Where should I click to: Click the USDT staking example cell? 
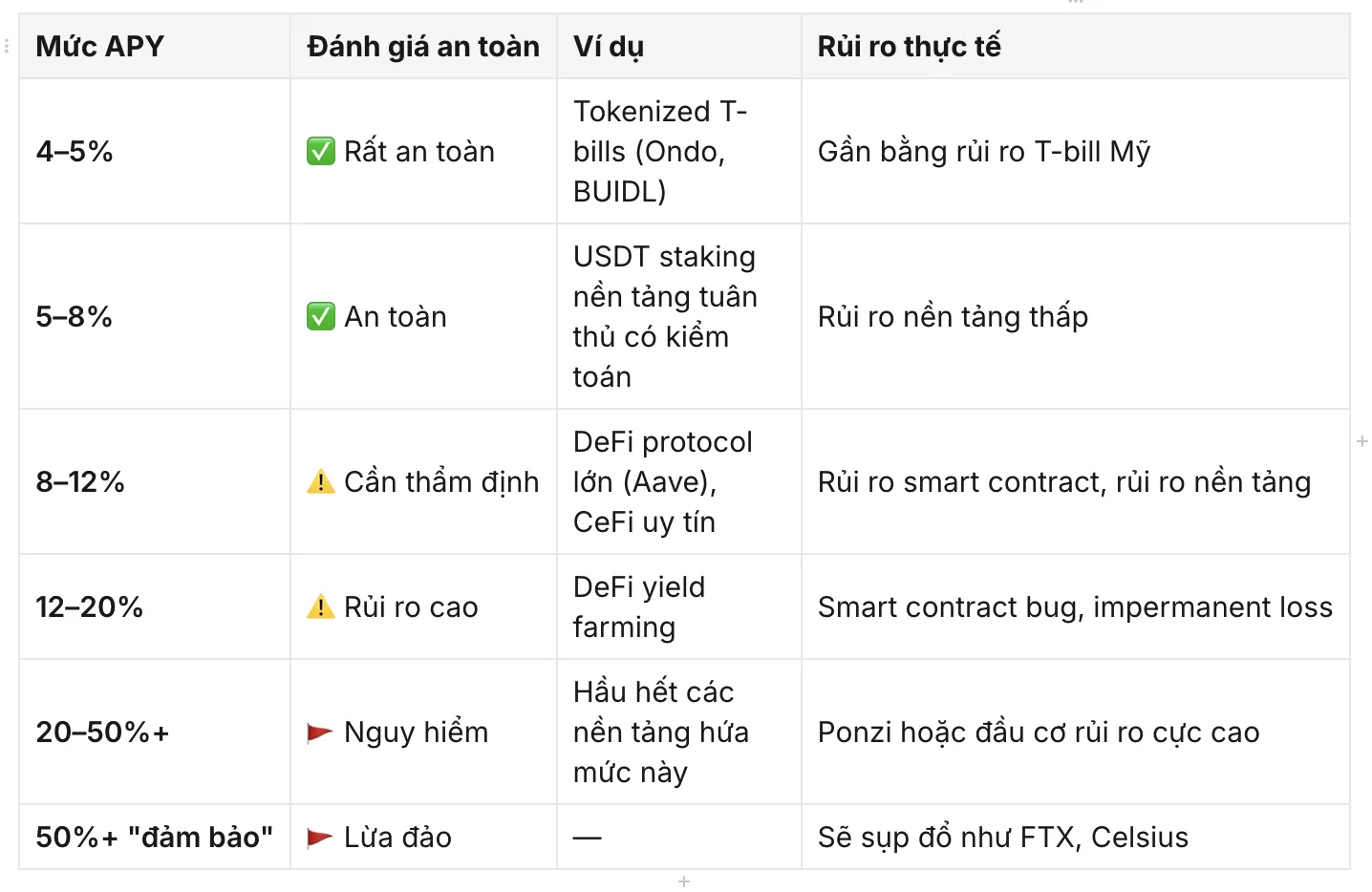(679, 316)
